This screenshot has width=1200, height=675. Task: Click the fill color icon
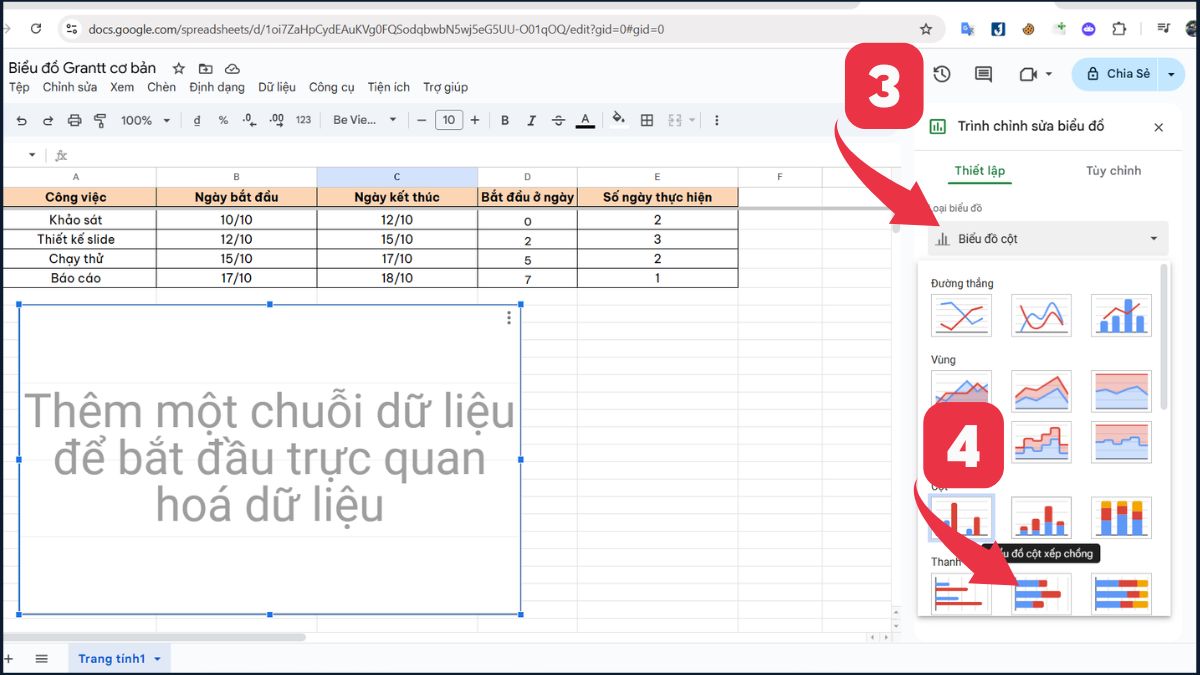[x=618, y=120]
